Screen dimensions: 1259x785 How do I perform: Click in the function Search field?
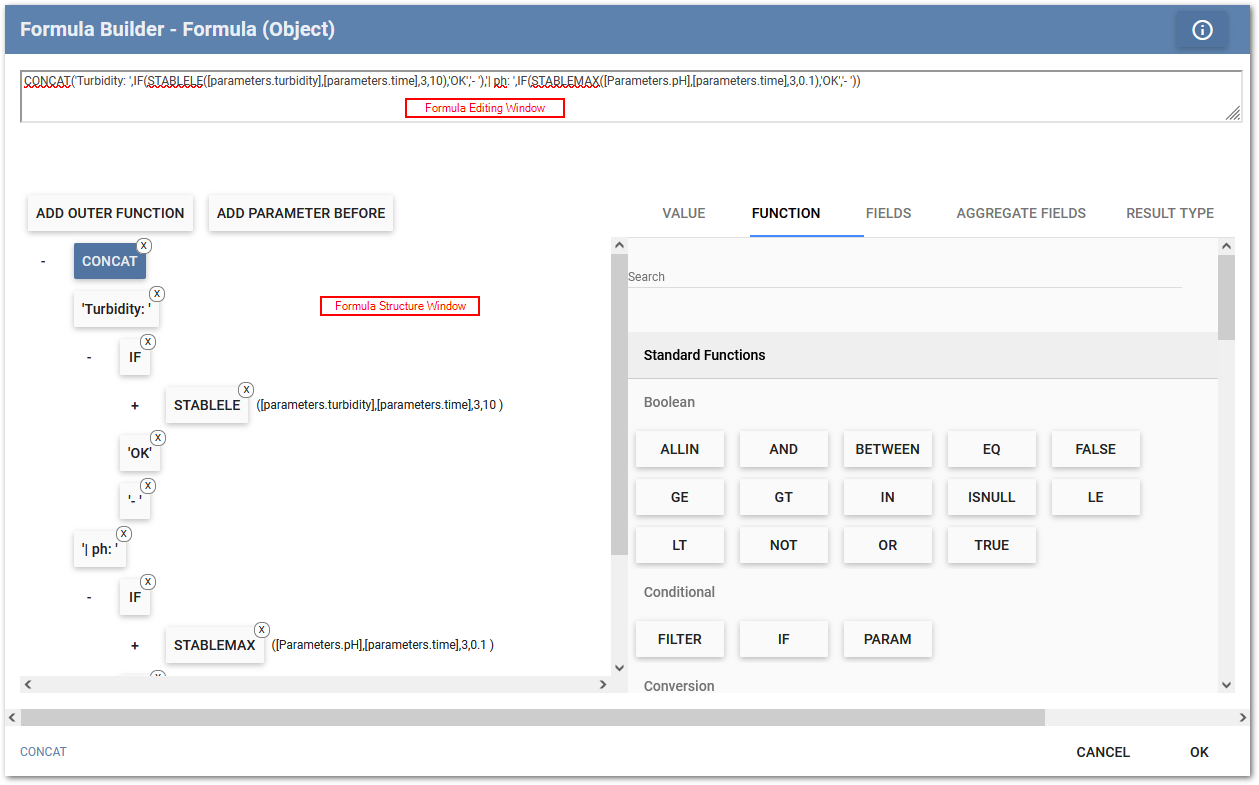[904, 277]
